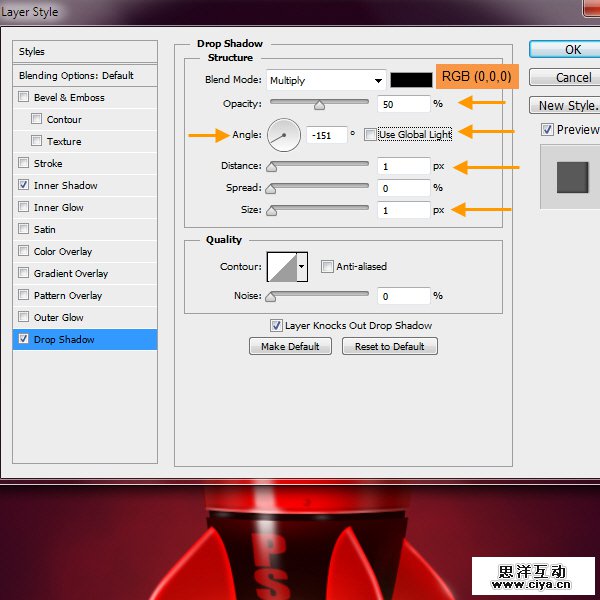Screen dimensions: 600x600
Task: Enable the Bevel & Emboss checkbox
Action: (x=23, y=97)
